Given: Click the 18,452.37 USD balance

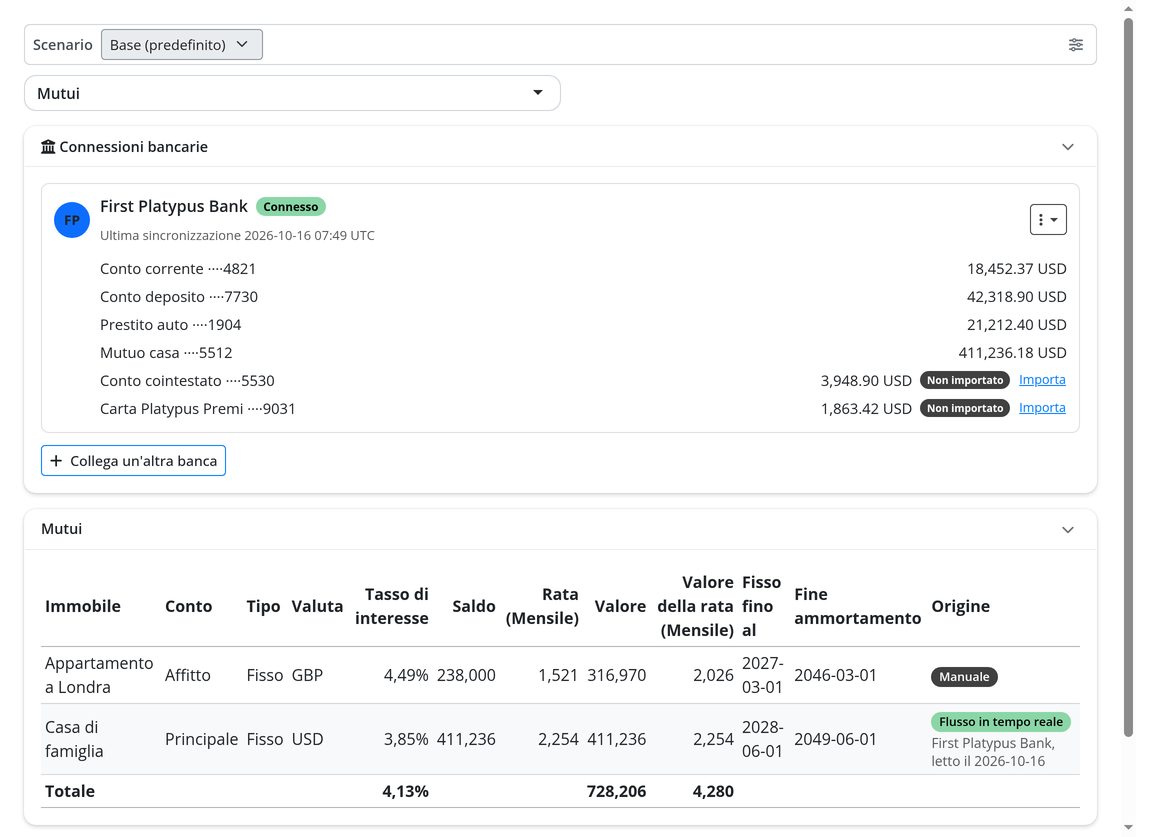Looking at the screenshot, I should (1016, 269).
